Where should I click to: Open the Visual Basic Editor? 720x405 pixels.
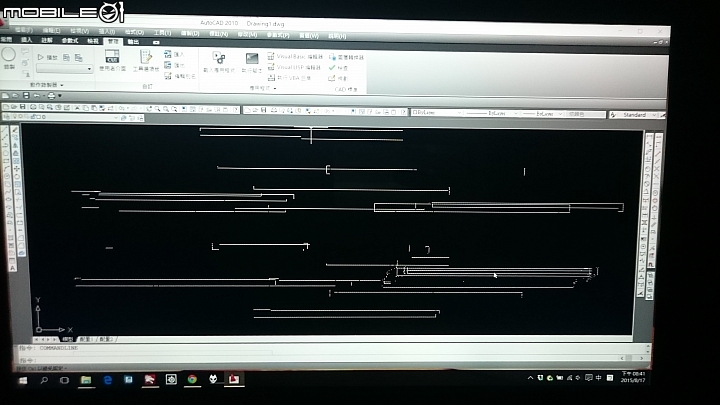point(295,56)
